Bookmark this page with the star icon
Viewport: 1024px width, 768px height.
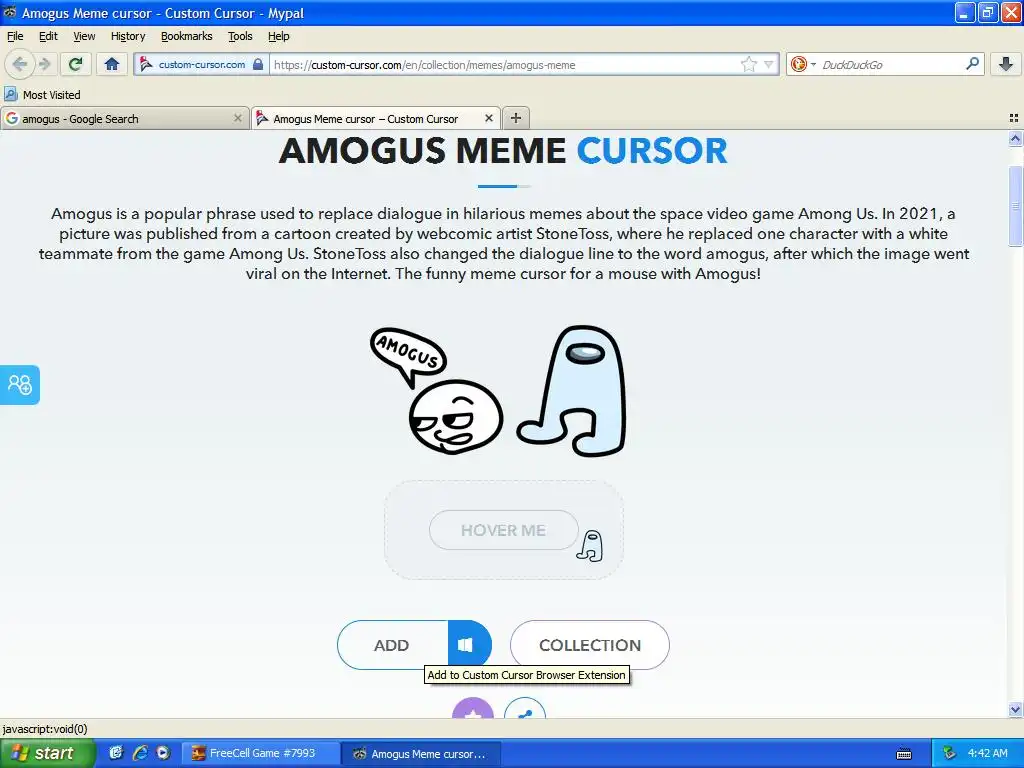coord(748,65)
